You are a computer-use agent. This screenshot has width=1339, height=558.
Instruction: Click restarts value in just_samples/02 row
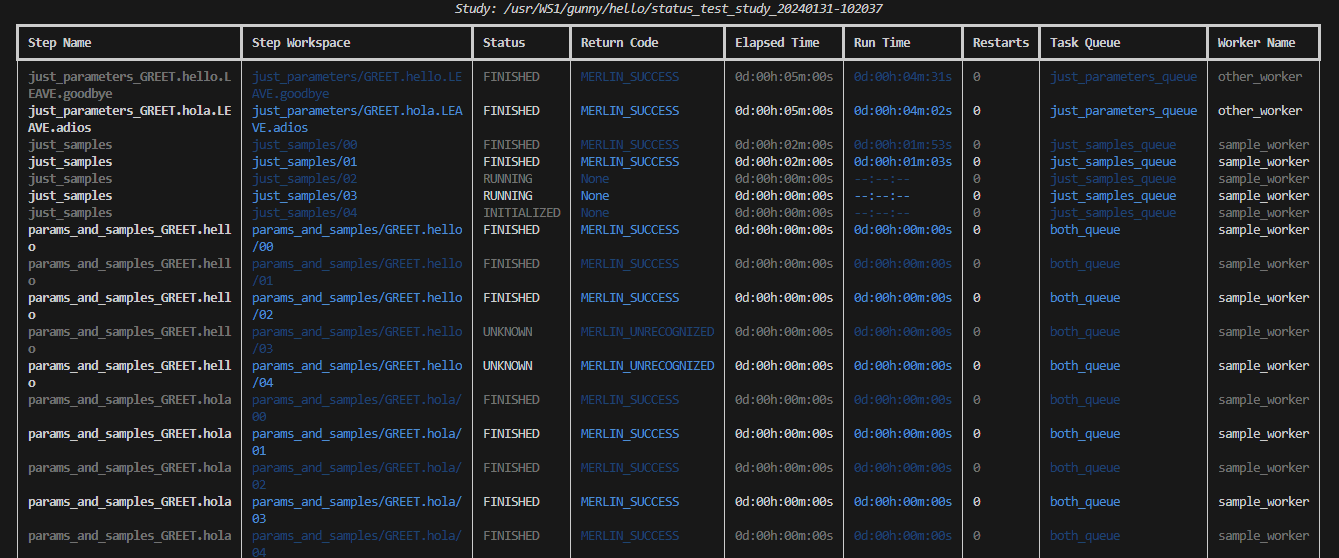click(x=977, y=179)
